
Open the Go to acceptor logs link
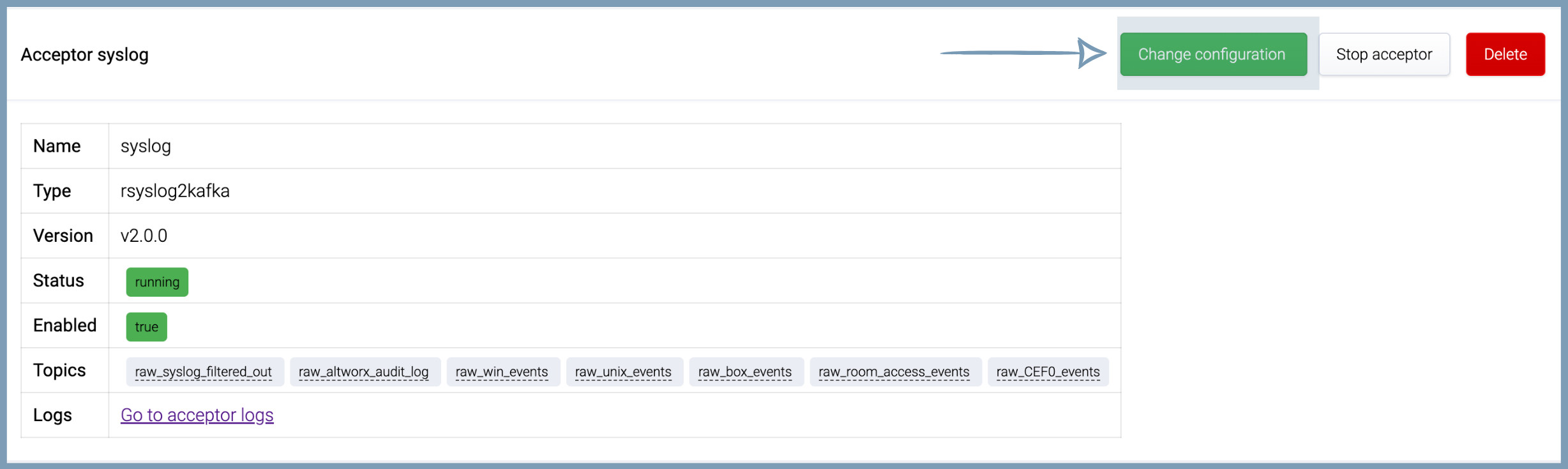pyautogui.click(x=197, y=415)
